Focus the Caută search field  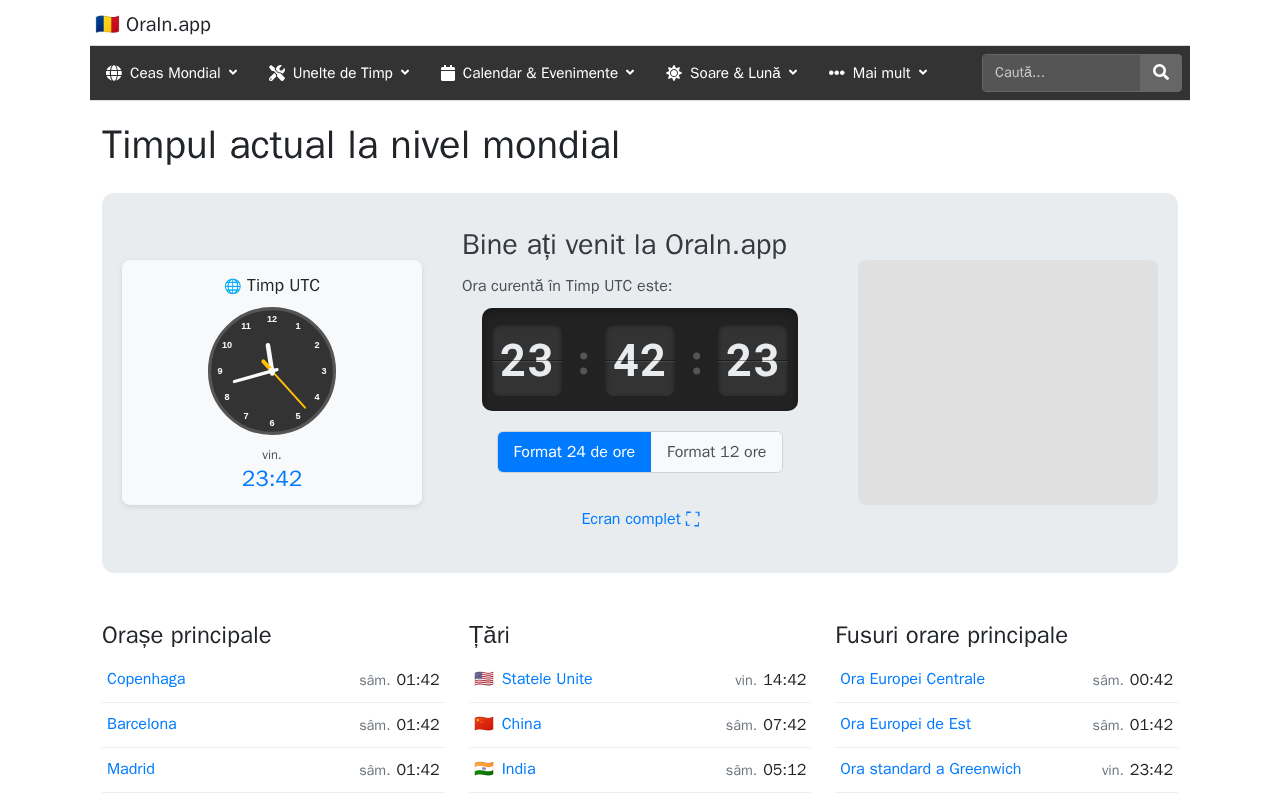pos(1061,73)
